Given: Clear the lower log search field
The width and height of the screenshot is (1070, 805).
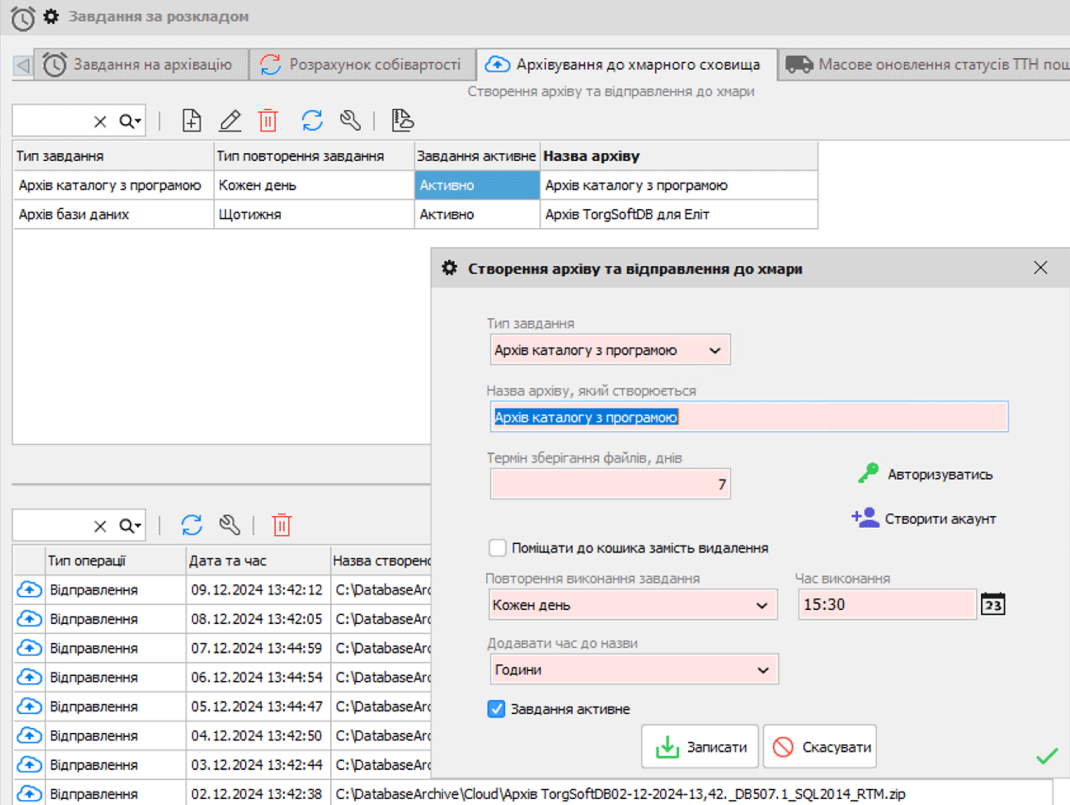Looking at the screenshot, I should (100, 526).
